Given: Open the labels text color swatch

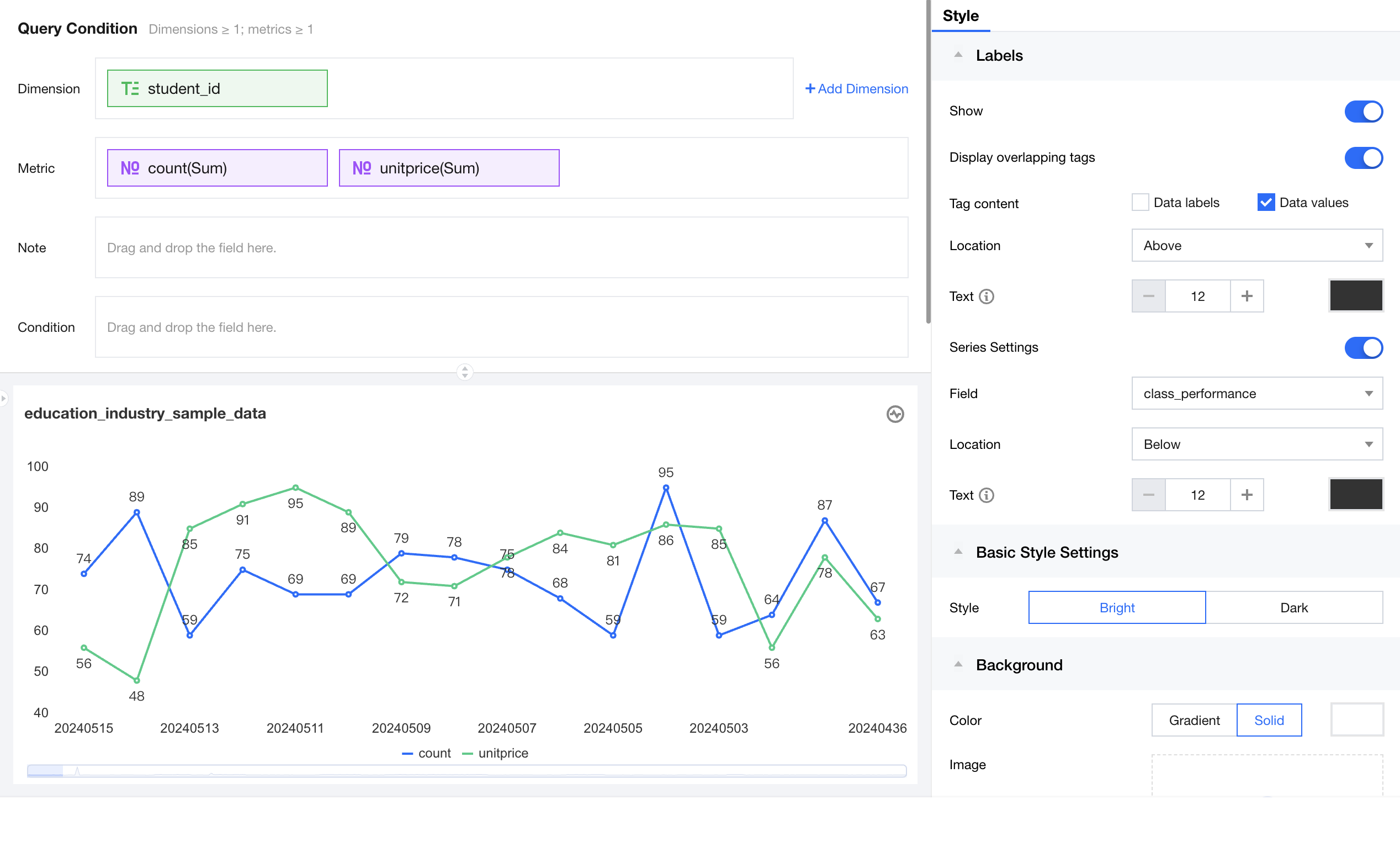Looking at the screenshot, I should click(1355, 296).
